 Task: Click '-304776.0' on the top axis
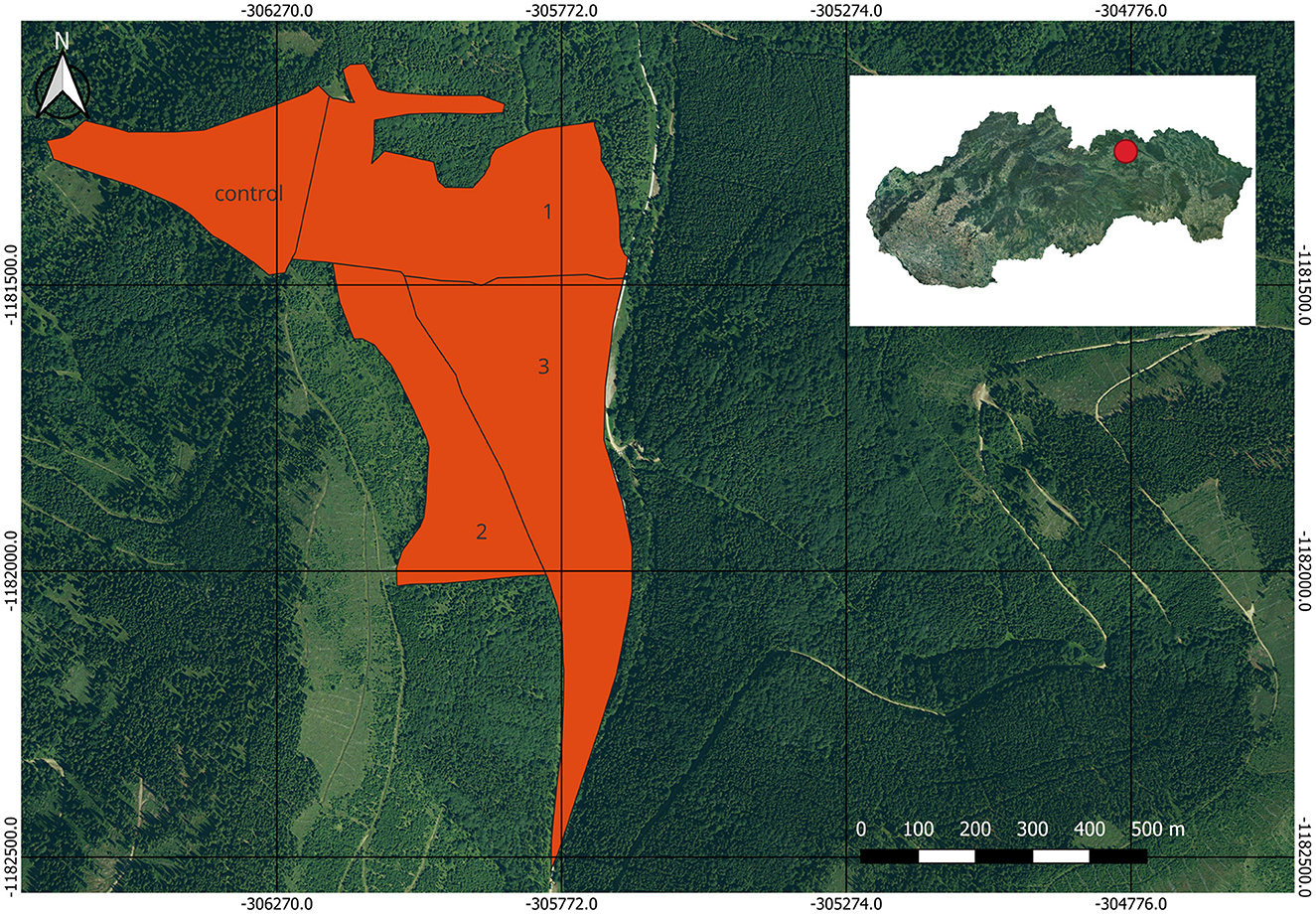1131,11
